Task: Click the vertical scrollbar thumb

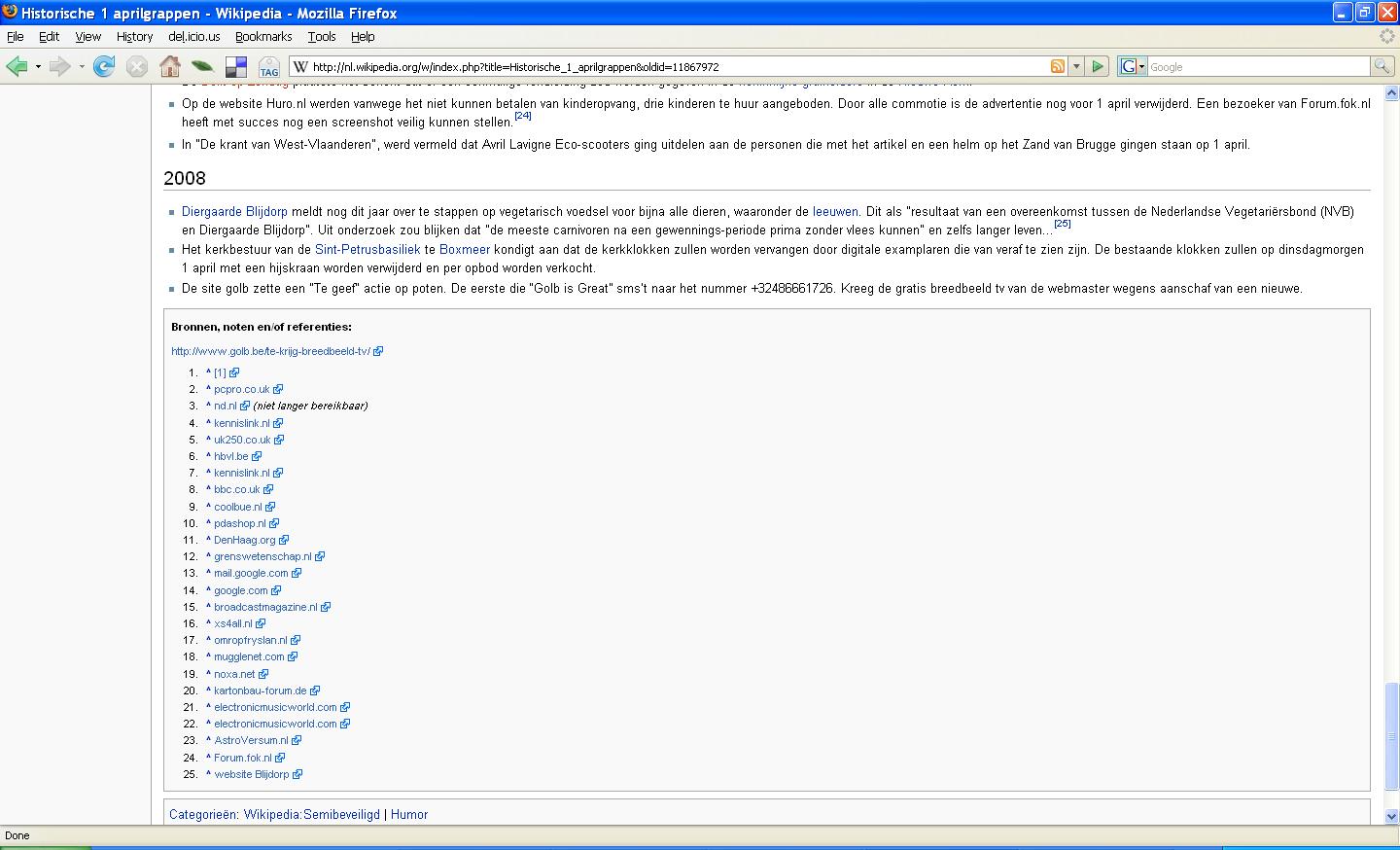Action: (1391, 736)
